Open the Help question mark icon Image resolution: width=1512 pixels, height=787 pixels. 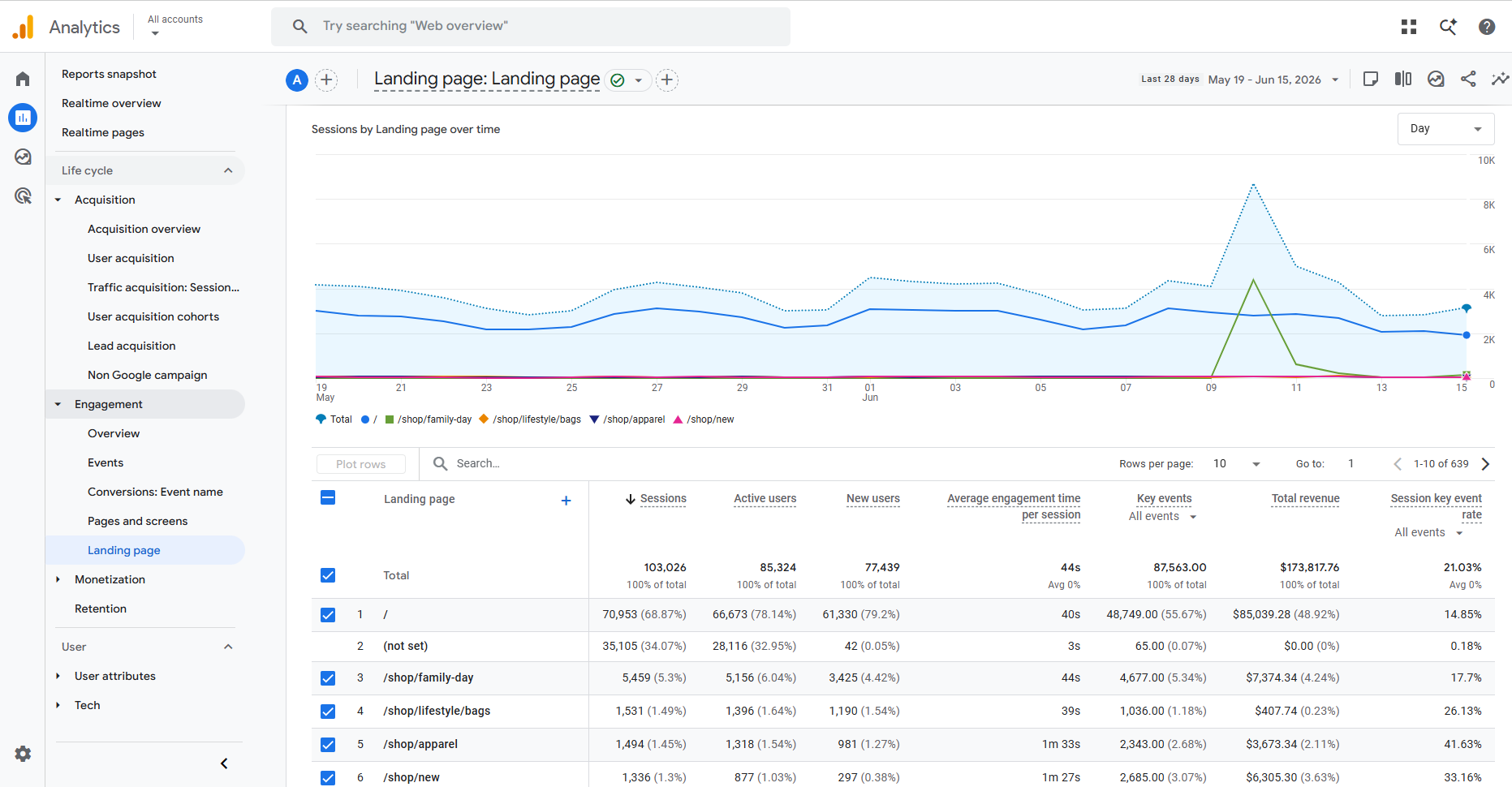pos(1487,27)
